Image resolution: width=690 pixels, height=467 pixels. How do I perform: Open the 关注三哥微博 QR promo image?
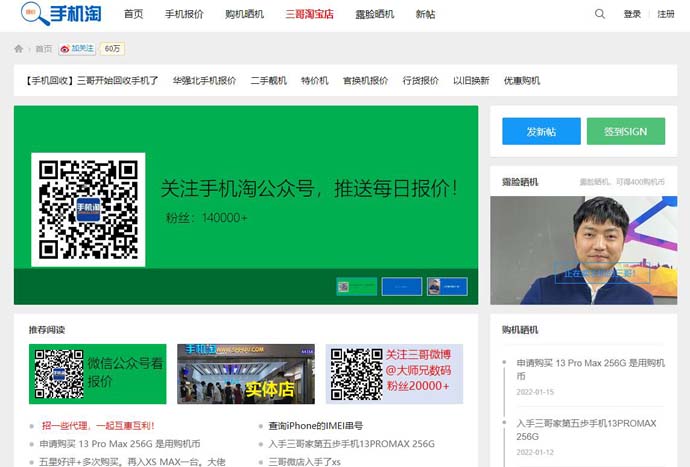395,374
